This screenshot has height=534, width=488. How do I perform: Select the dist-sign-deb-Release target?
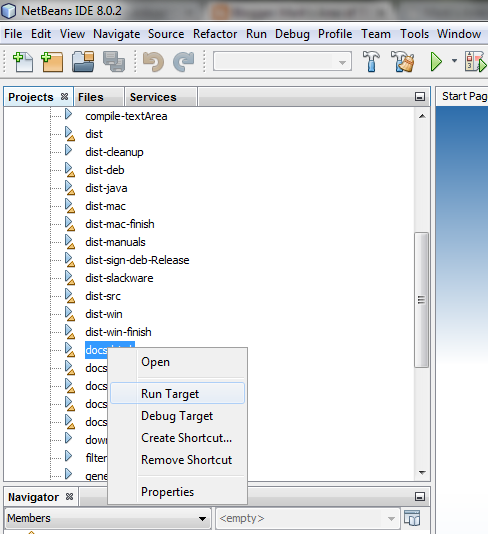[x=137, y=260]
